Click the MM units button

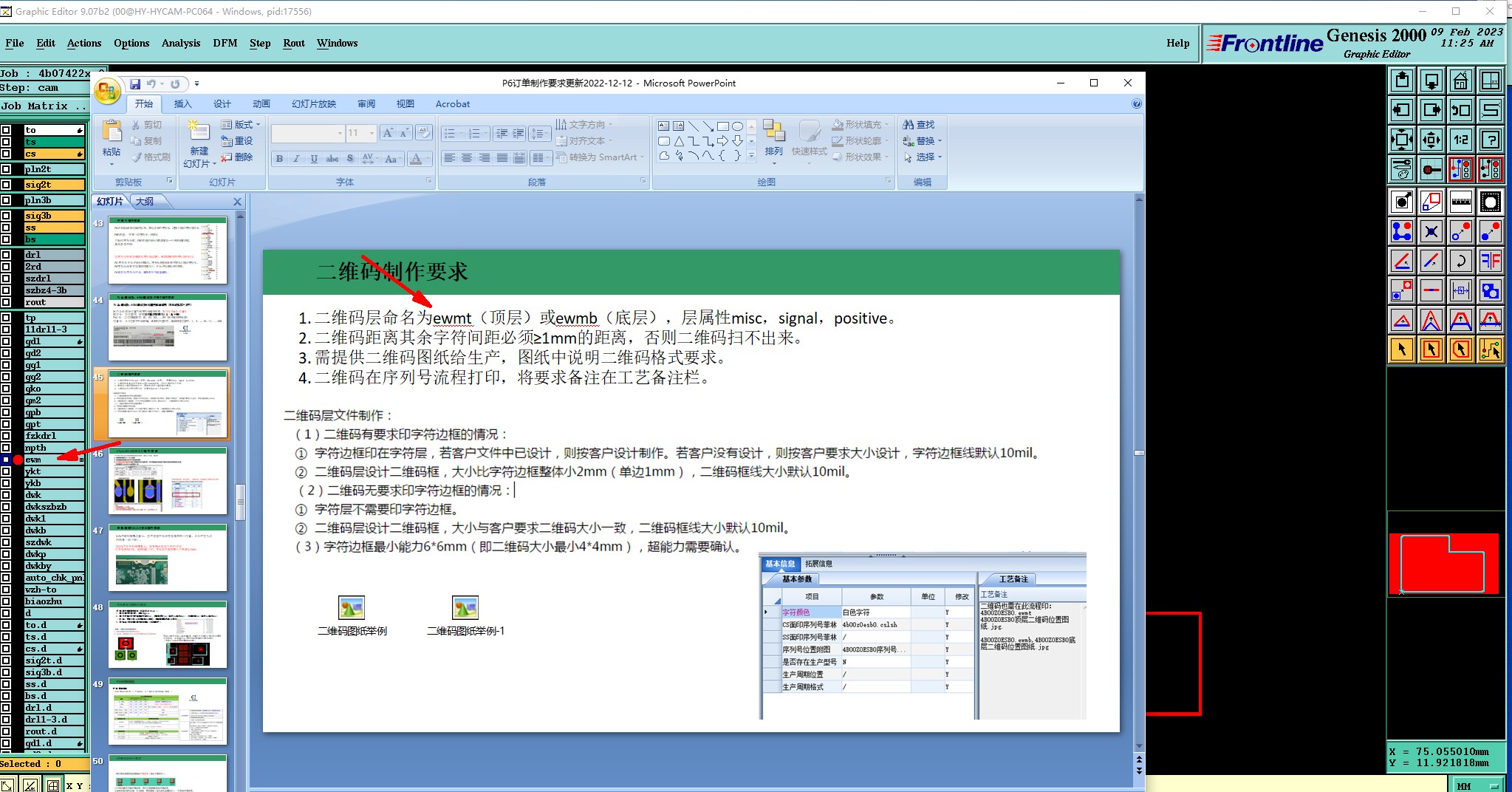pos(1479,785)
